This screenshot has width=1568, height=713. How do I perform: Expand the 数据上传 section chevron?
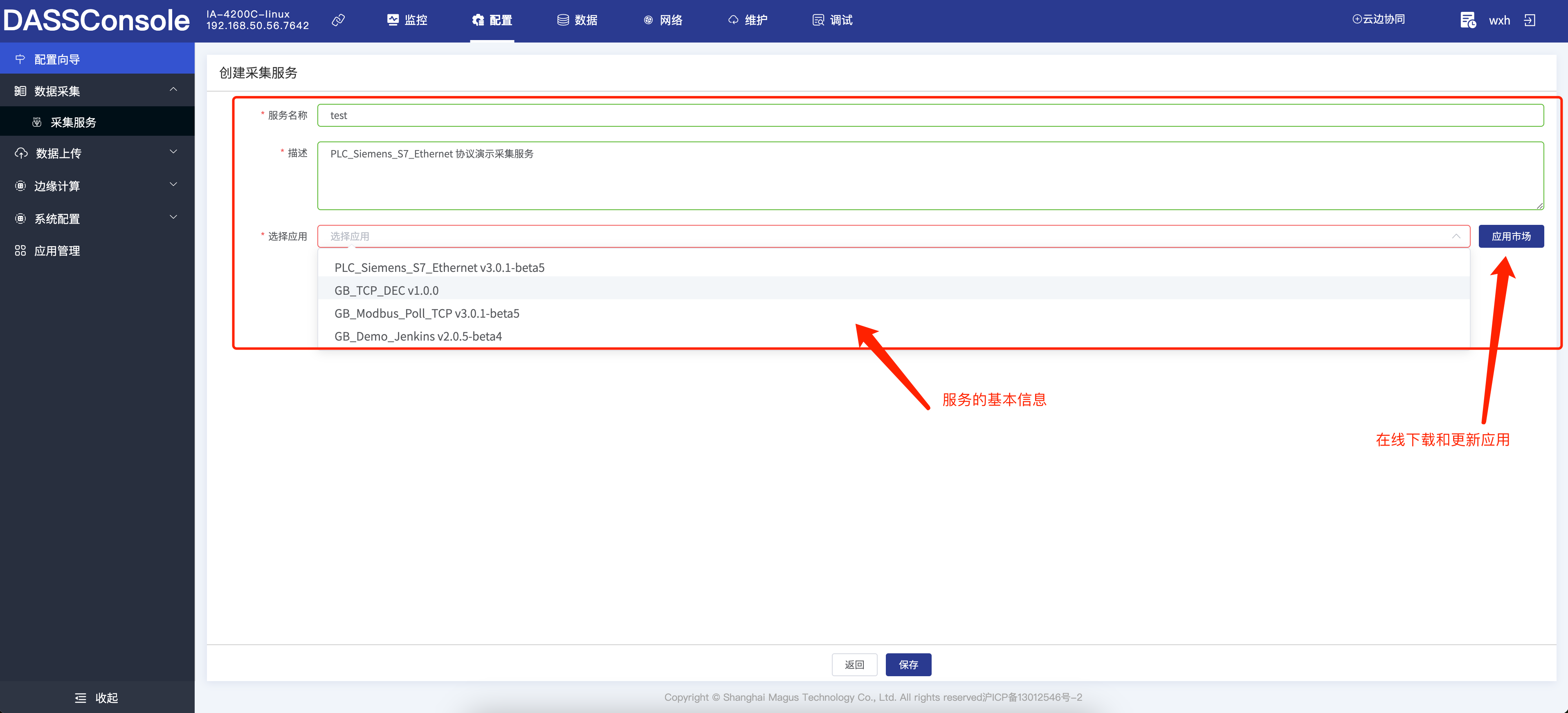[x=173, y=152]
